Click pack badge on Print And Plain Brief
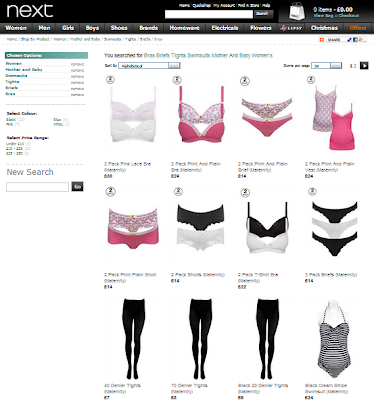The image size is (374, 400). click(245, 81)
